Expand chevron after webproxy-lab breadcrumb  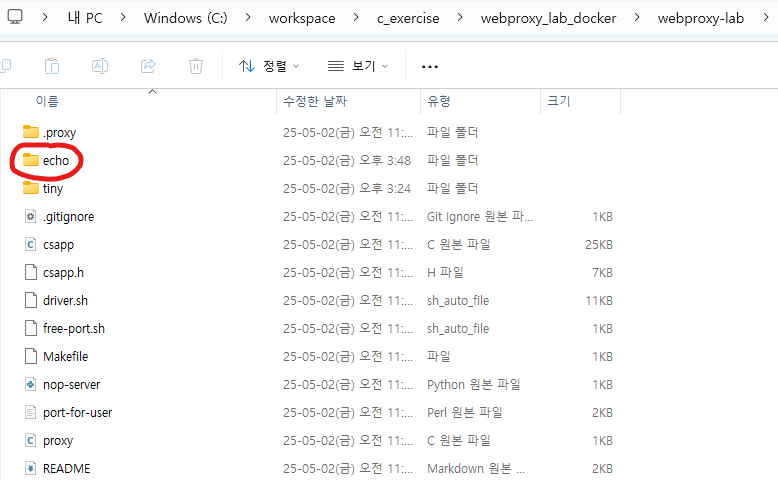click(x=766, y=17)
